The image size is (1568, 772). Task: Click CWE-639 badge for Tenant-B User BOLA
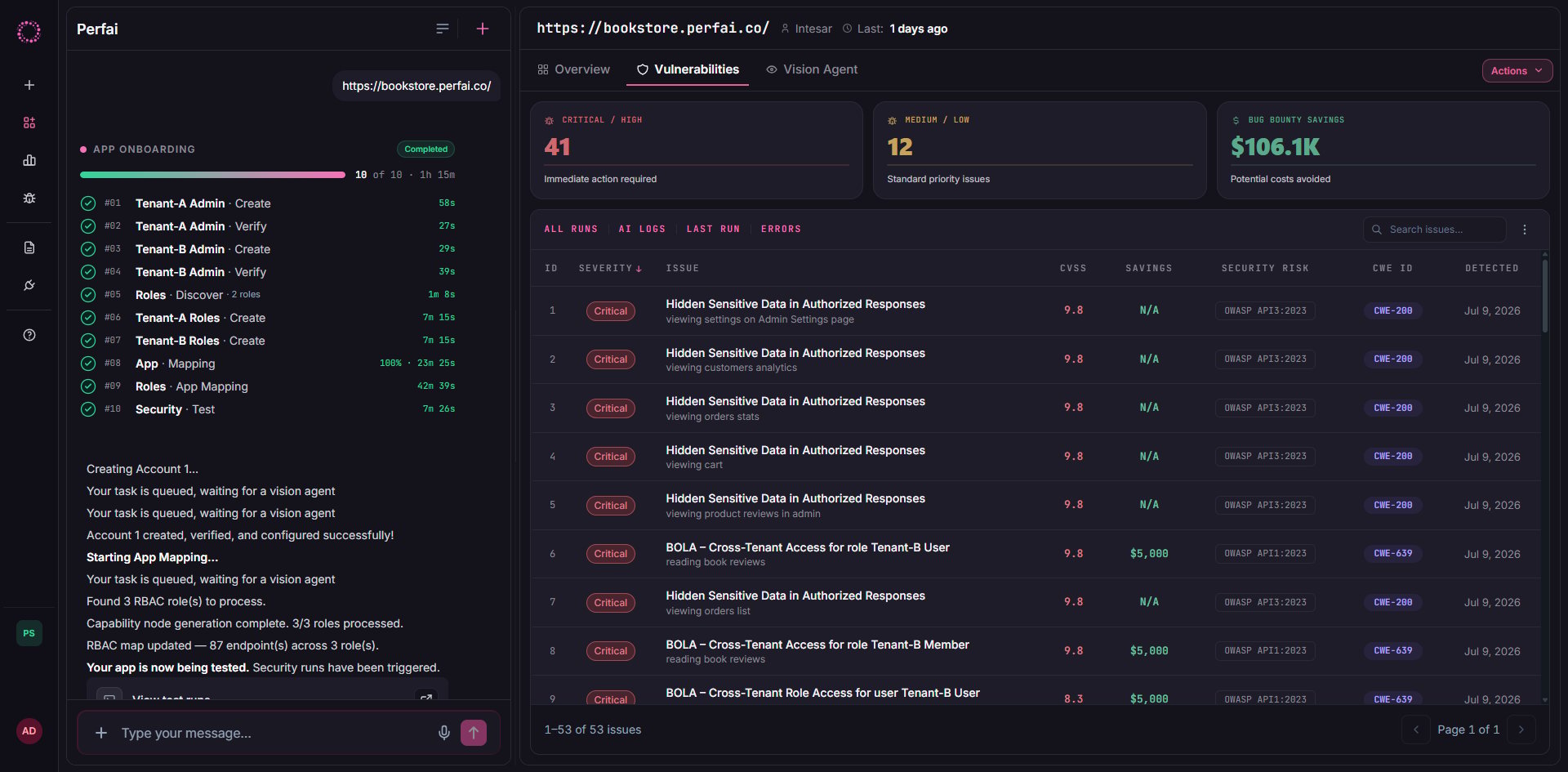[x=1392, y=554]
